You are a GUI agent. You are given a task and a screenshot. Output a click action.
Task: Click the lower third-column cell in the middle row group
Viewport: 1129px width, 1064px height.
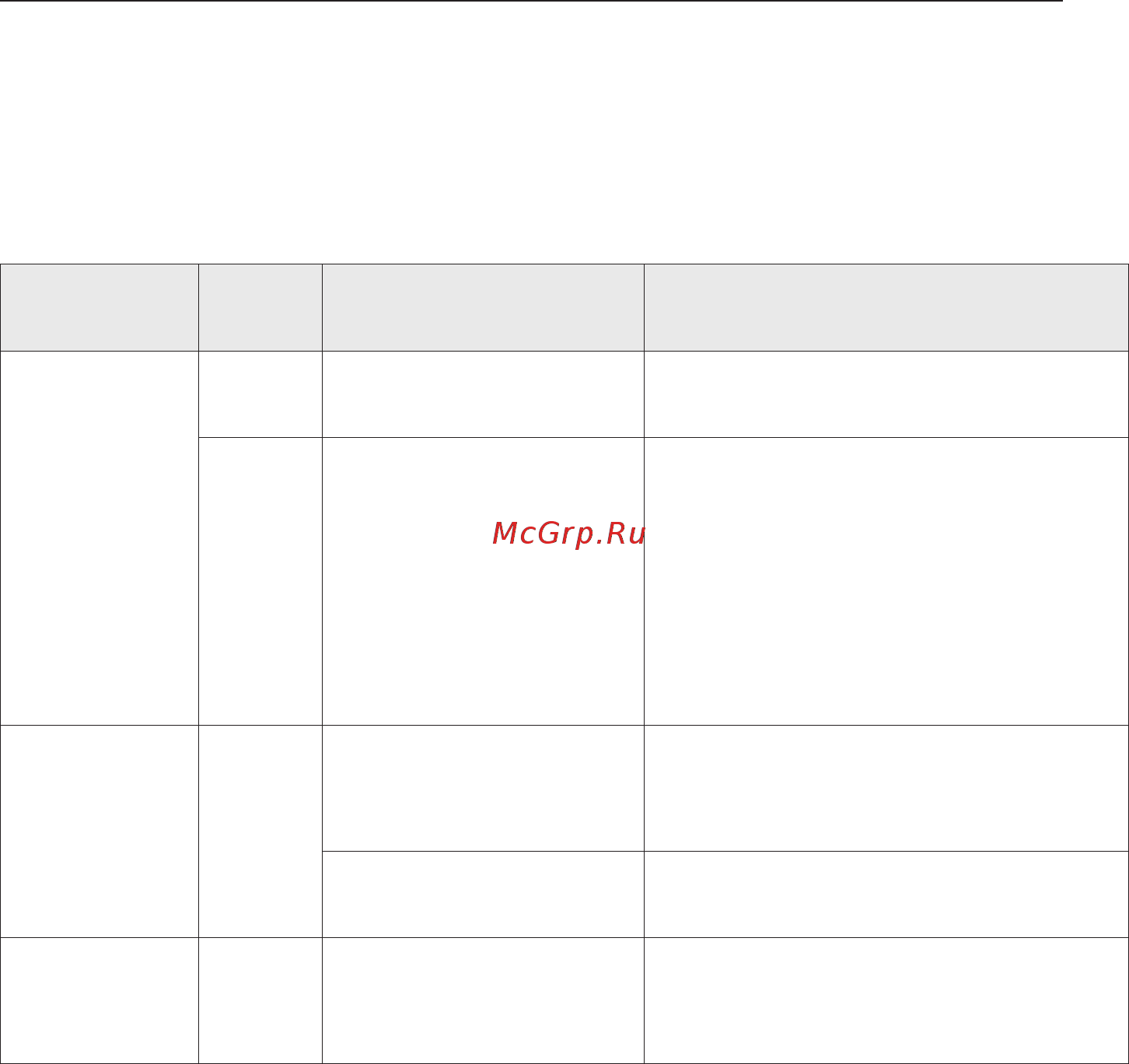[x=483, y=894]
